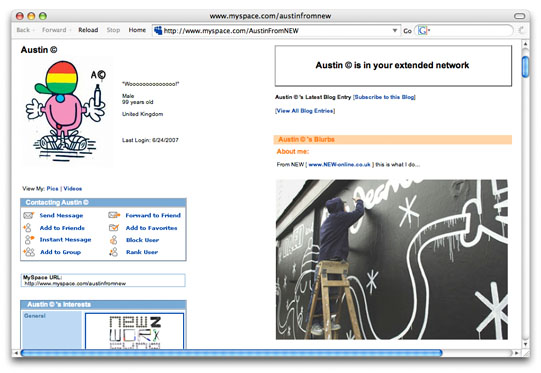Open the Home page from the toolbar
Screen dimensions: 541x373
pos(137,30)
